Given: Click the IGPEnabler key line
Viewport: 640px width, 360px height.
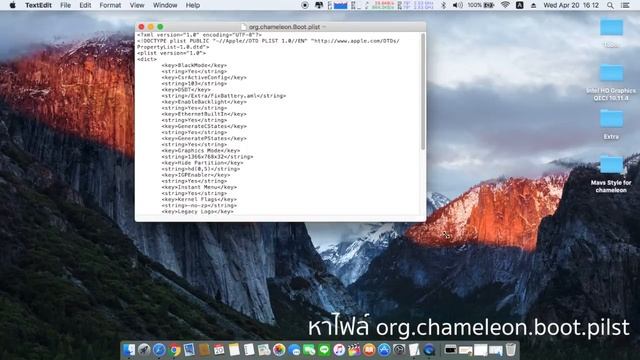Looking at the screenshot, I should pos(196,175).
